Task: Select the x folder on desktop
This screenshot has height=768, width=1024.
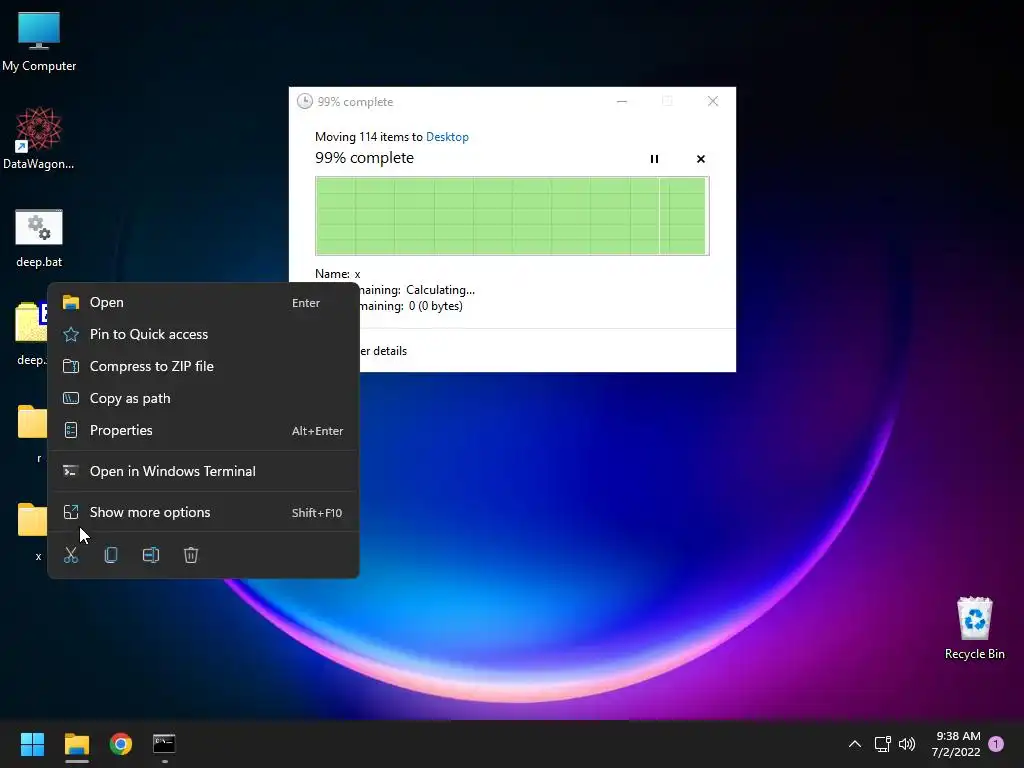Action: (31, 531)
